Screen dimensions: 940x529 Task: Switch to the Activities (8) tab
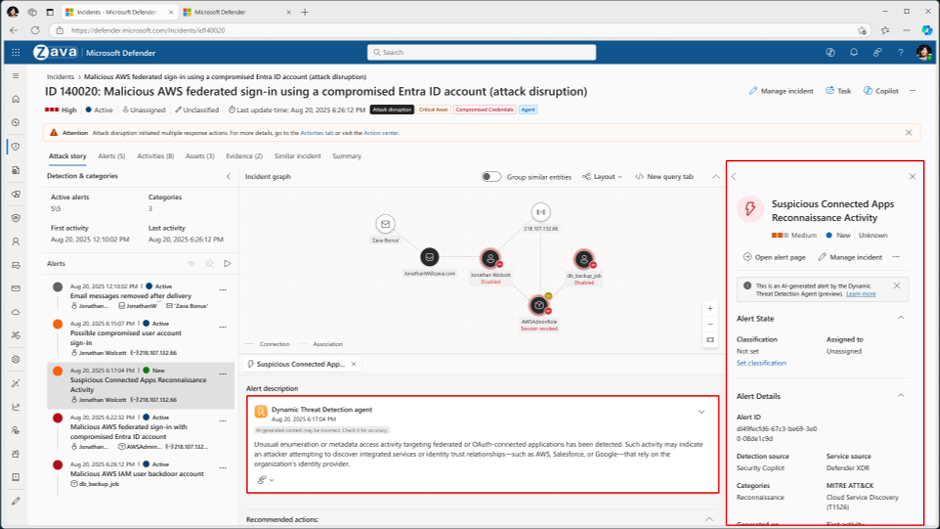[155, 156]
